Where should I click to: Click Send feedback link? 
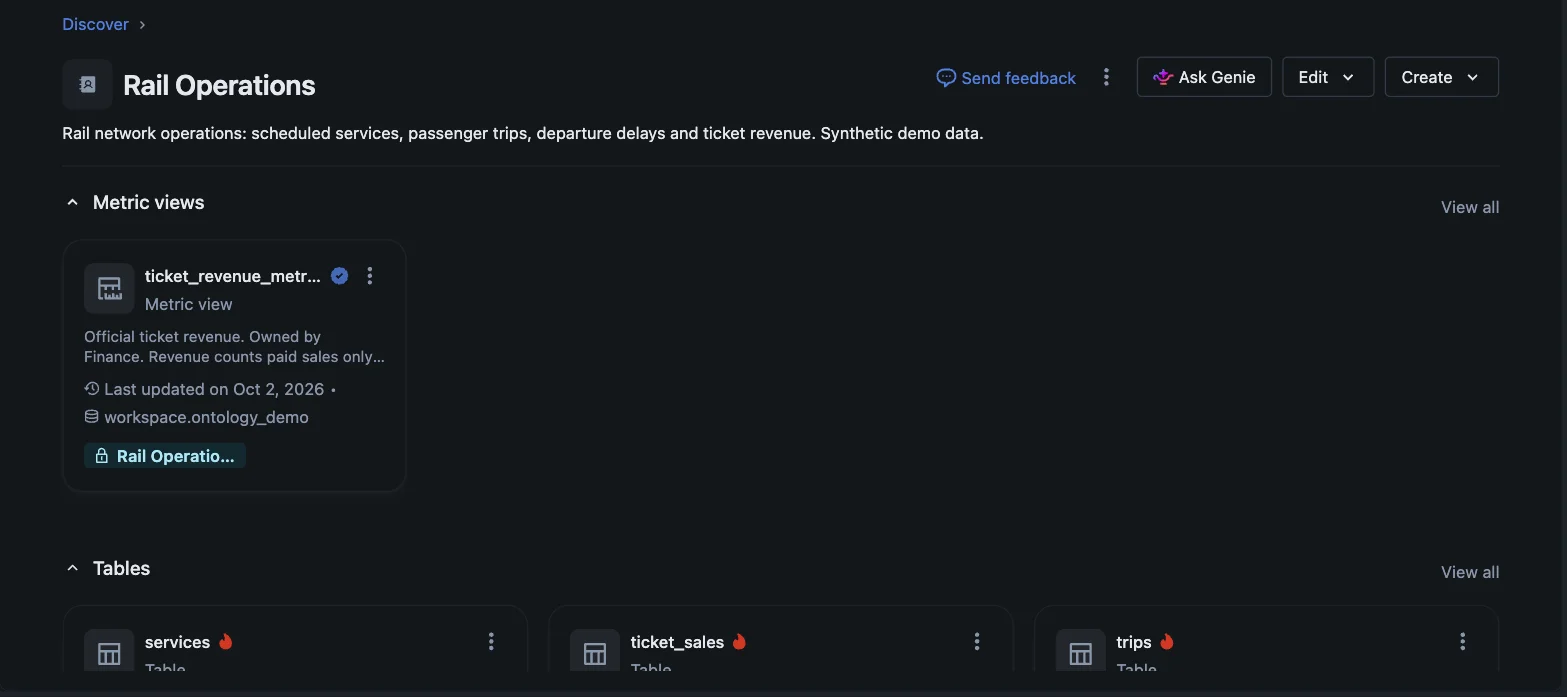[1006, 78]
